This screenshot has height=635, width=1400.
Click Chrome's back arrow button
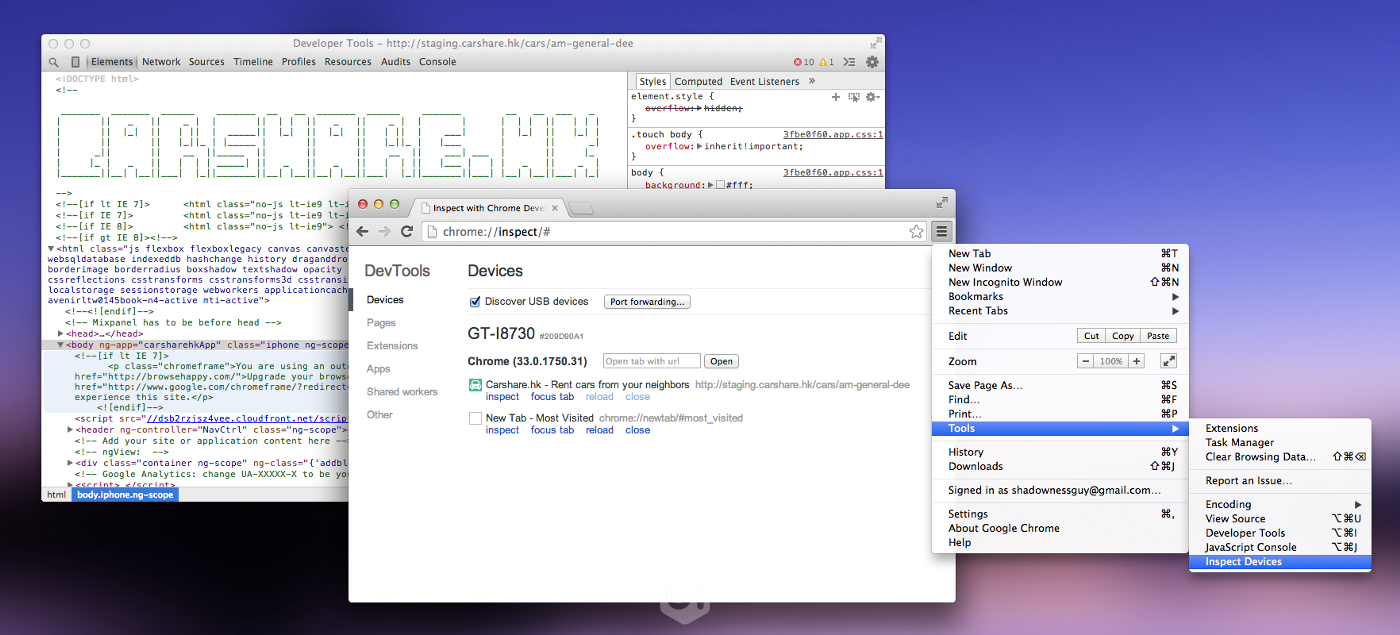click(363, 231)
